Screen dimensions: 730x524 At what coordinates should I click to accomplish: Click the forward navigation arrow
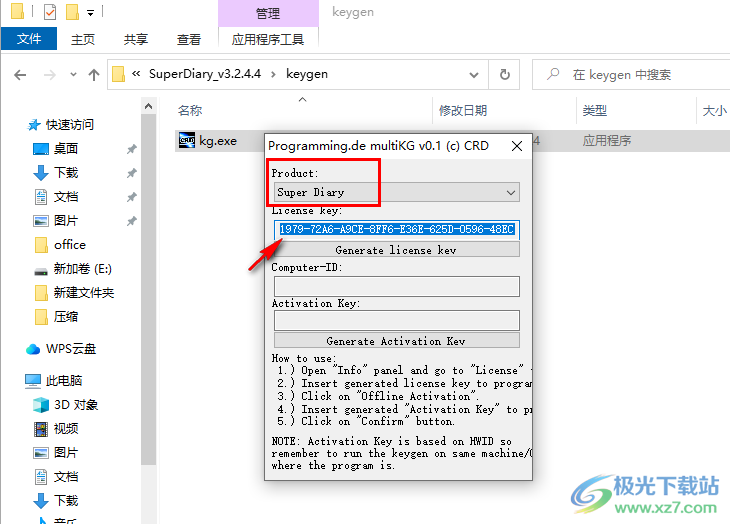tap(49, 74)
